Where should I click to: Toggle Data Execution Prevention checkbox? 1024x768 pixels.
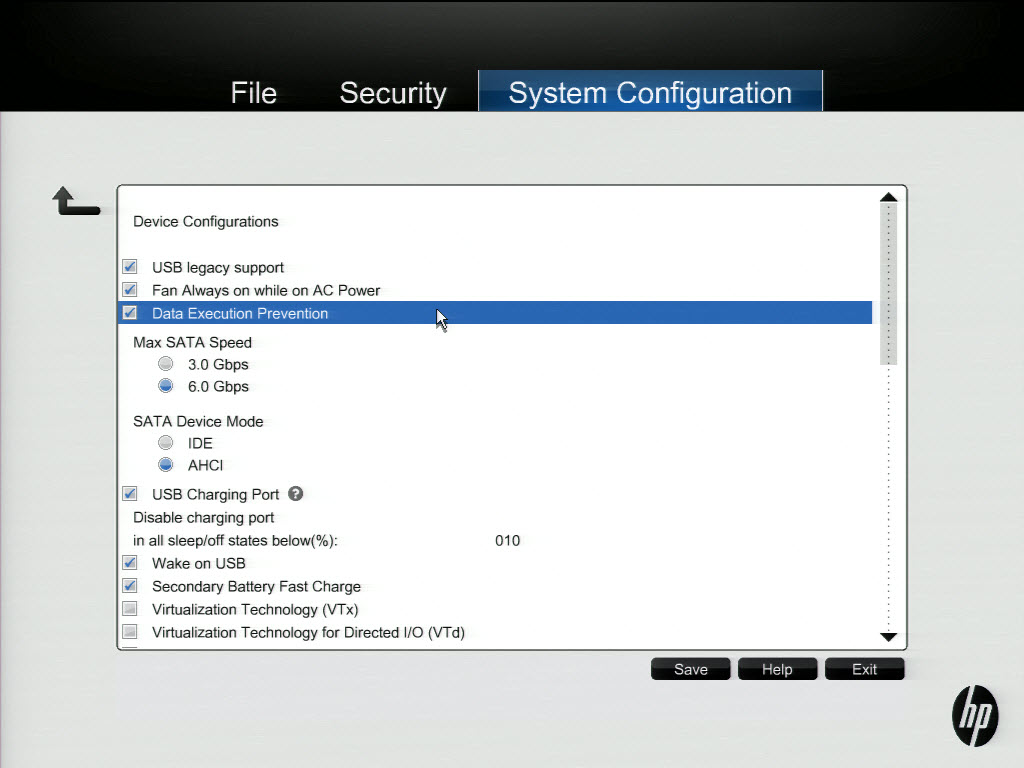(x=130, y=313)
